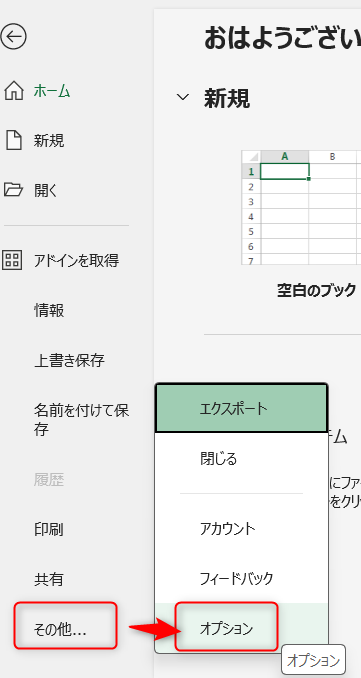
Task: Click the アドインを取得 grid icon
Action: (x=12, y=260)
